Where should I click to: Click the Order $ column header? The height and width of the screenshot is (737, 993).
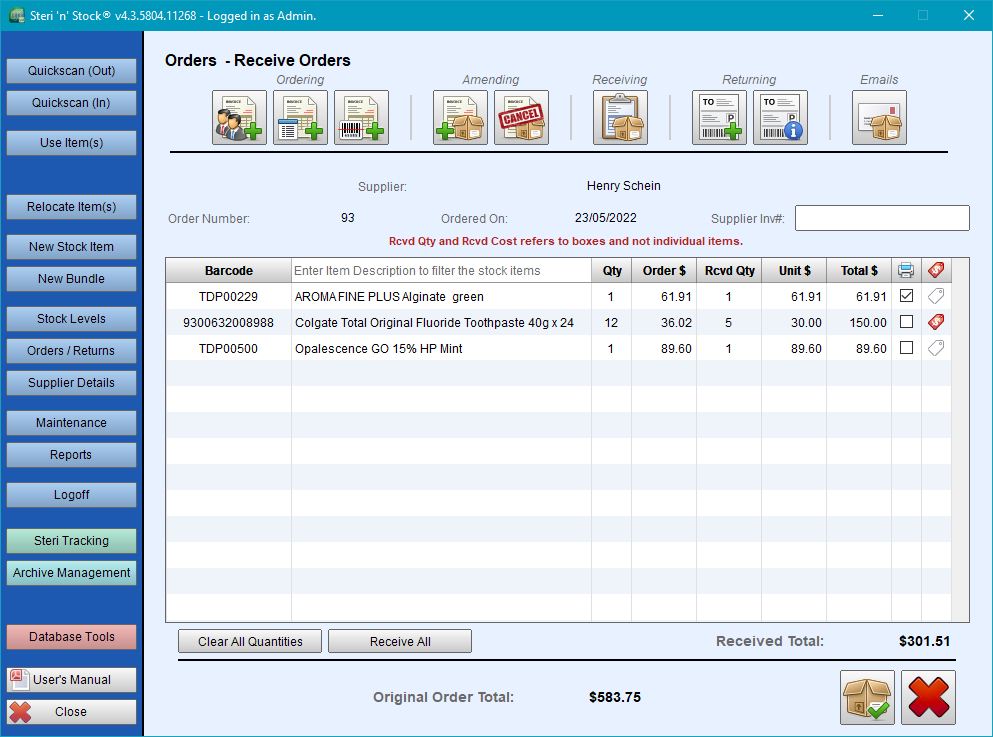664,270
